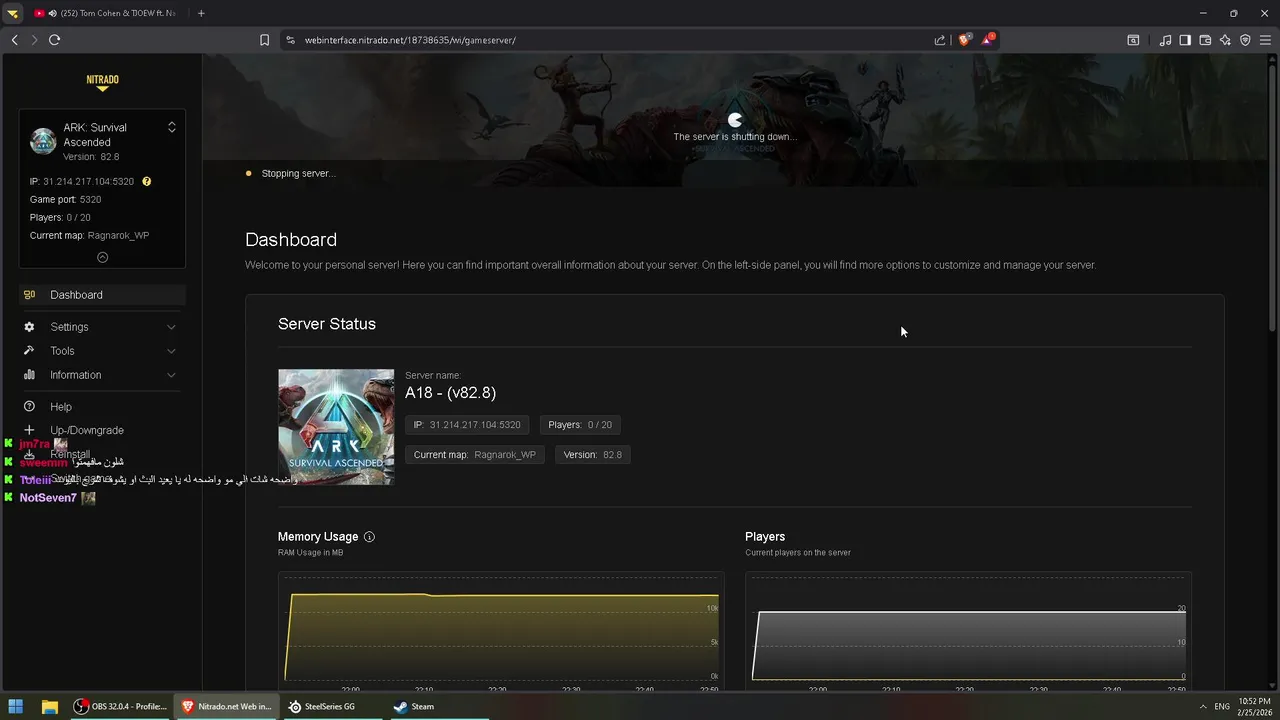Click the Up-/Downgrade plus icon
1280x720 pixels.
[x=29, y=430]
